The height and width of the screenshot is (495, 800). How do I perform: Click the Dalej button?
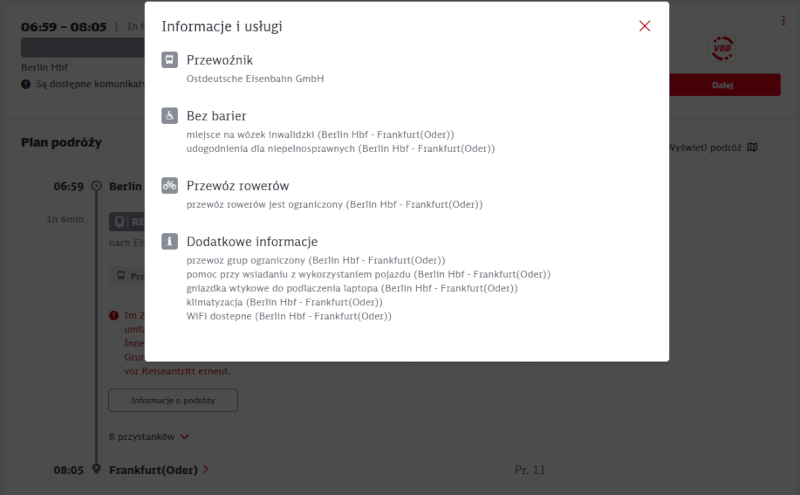coord(724,85)
